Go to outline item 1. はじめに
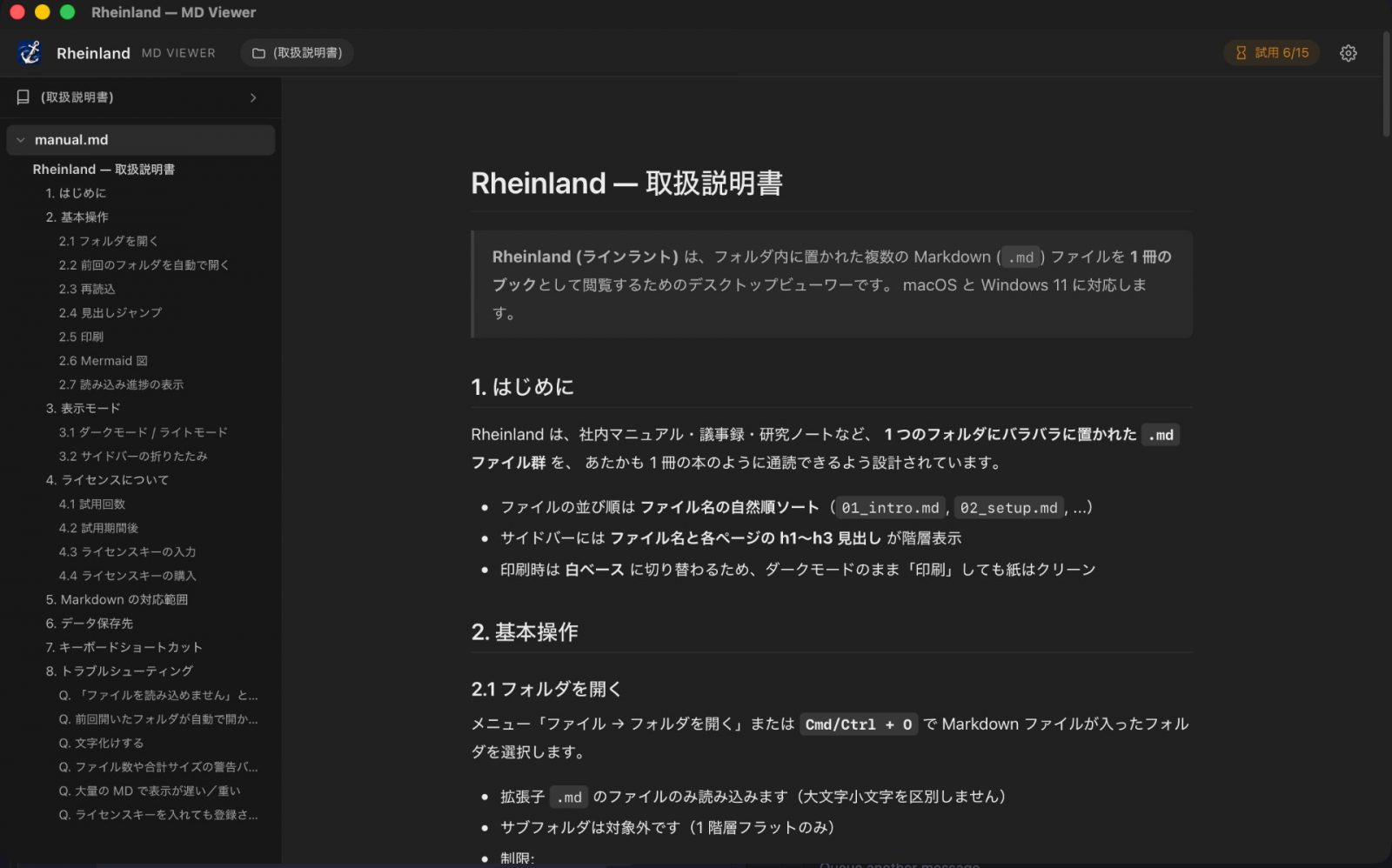This screenshot has height=868, width=1392. click(76, 193)
